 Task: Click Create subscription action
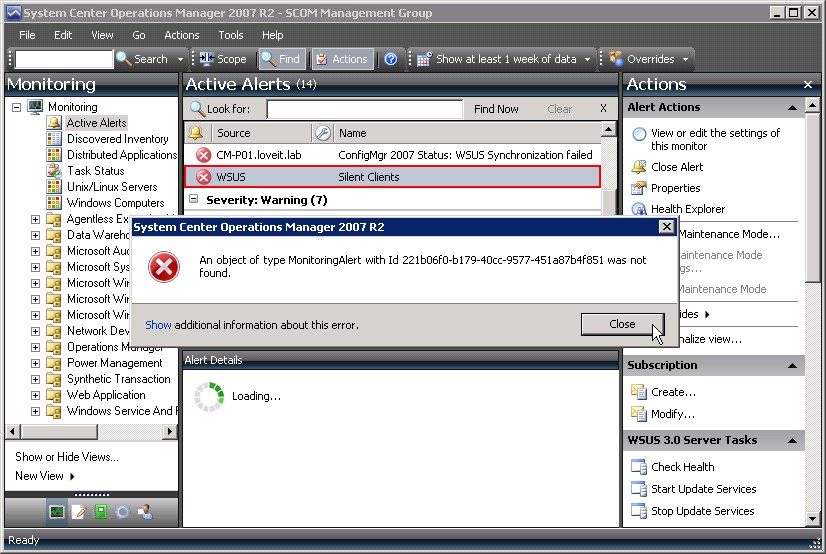pyautogui.click(x=673, y=392)
